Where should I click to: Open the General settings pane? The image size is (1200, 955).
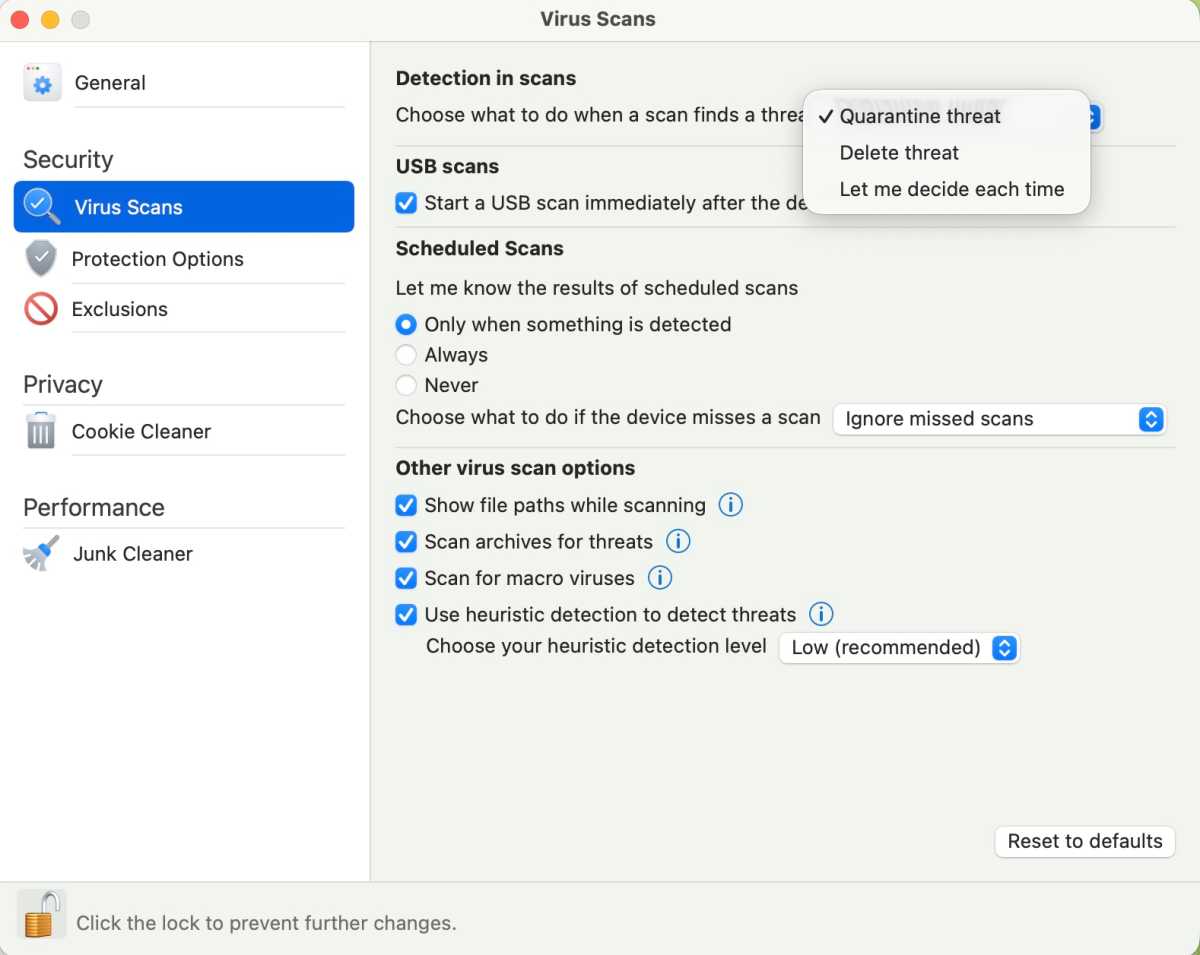(x=184, y=83)
